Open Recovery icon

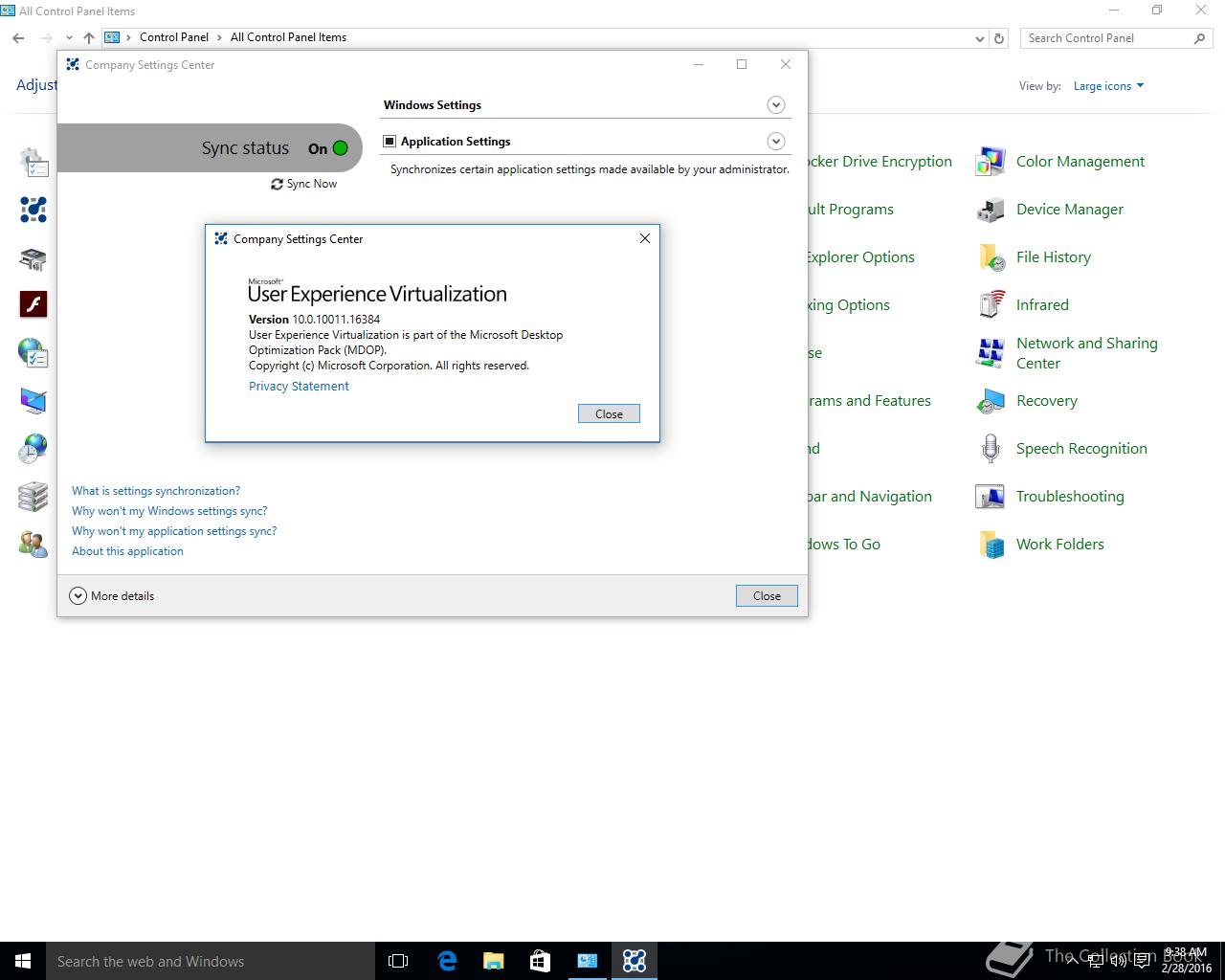click(x=991, y=401)
